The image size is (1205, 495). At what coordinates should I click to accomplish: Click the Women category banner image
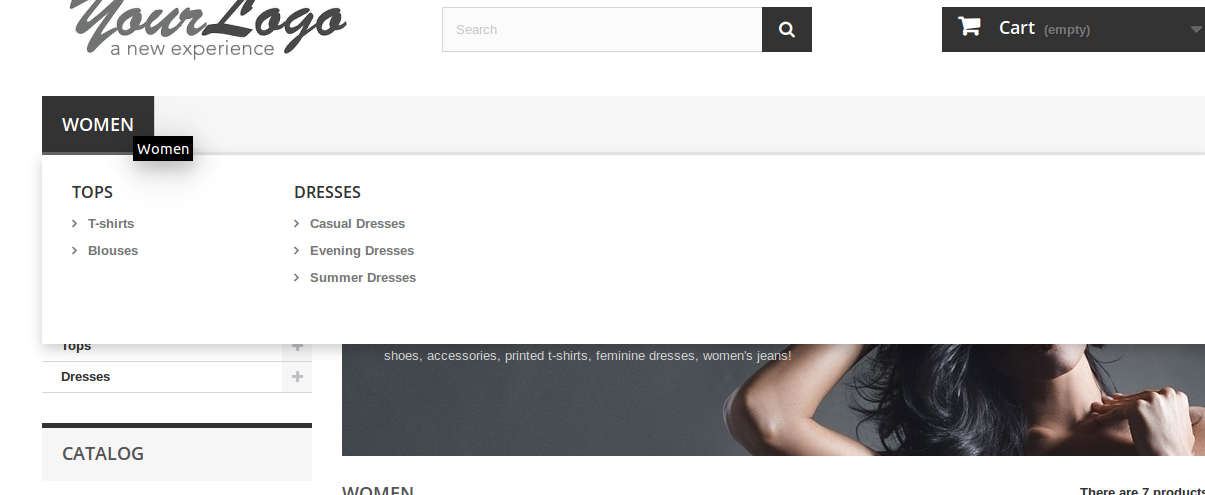773,400
